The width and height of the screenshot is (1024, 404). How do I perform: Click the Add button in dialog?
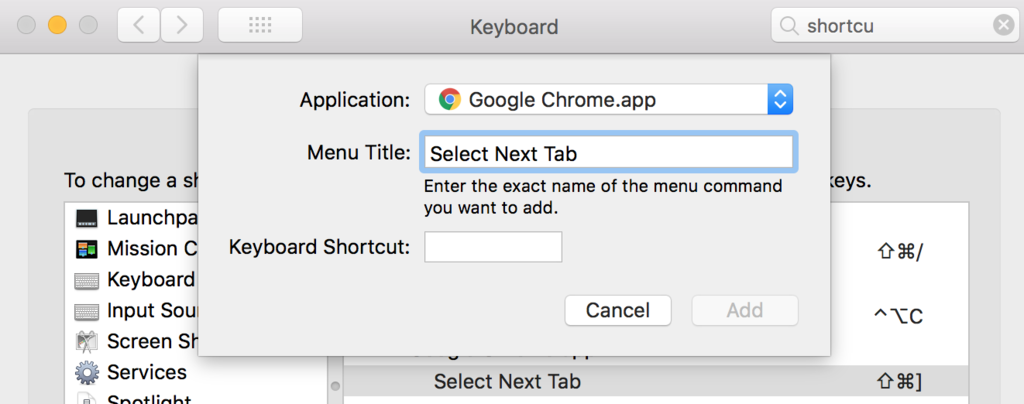click(x=745, y=310)
